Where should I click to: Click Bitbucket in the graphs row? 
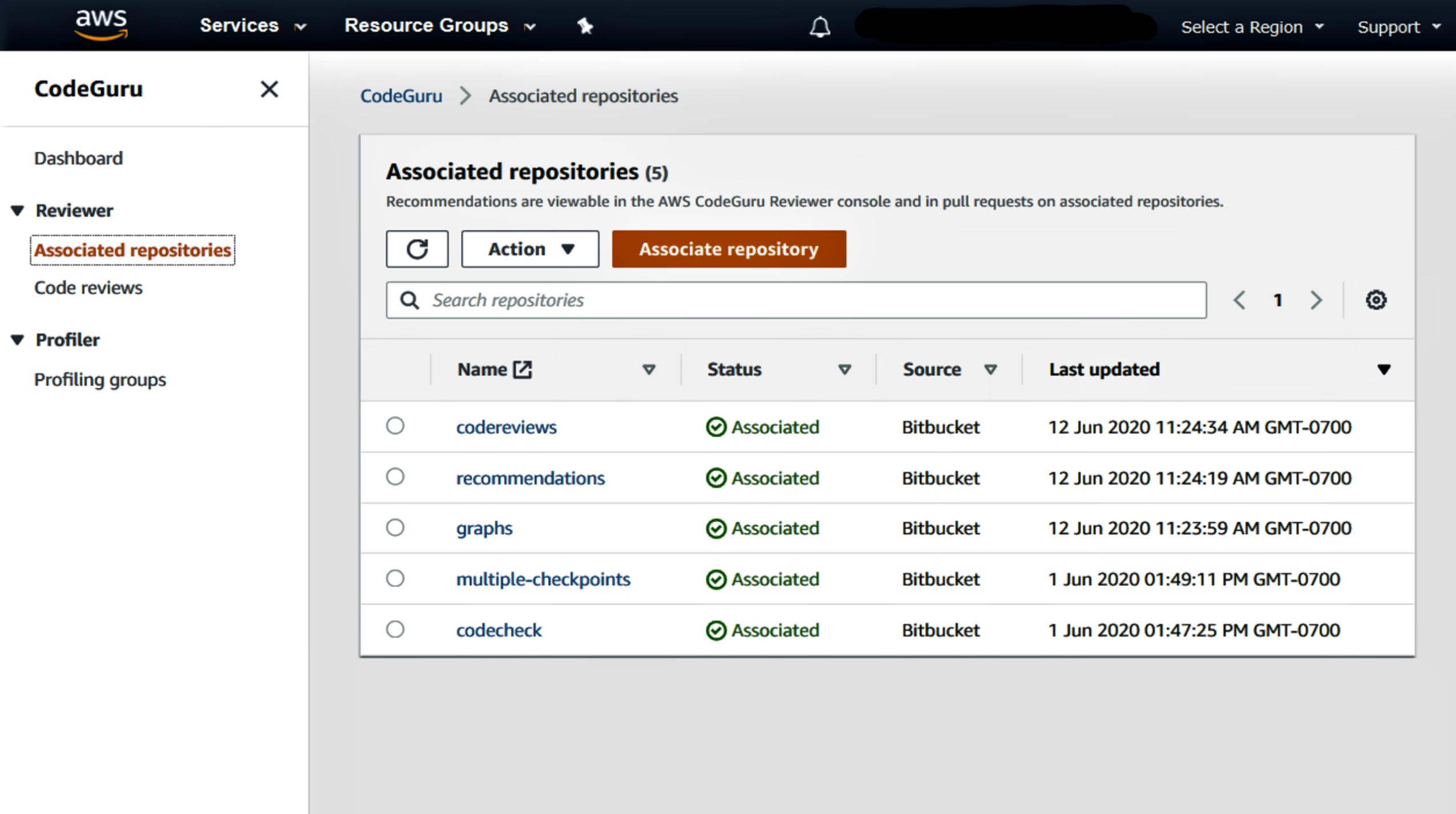[x=940, y=529]
